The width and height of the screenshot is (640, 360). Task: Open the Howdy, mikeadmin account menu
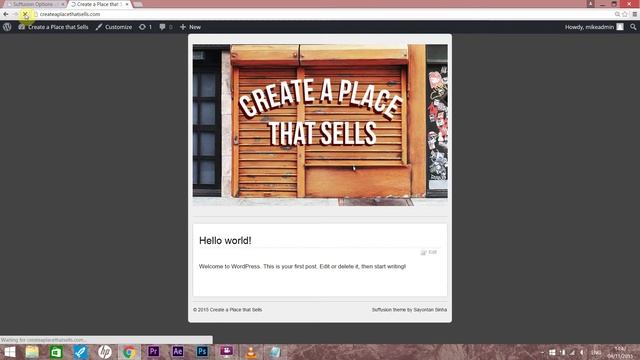(594, 27)
